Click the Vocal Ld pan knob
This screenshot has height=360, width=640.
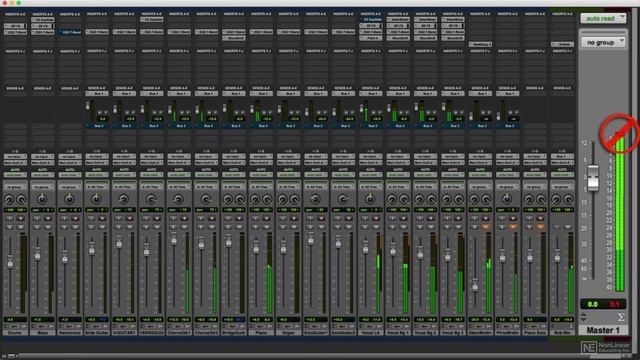(x=370, y=199)
